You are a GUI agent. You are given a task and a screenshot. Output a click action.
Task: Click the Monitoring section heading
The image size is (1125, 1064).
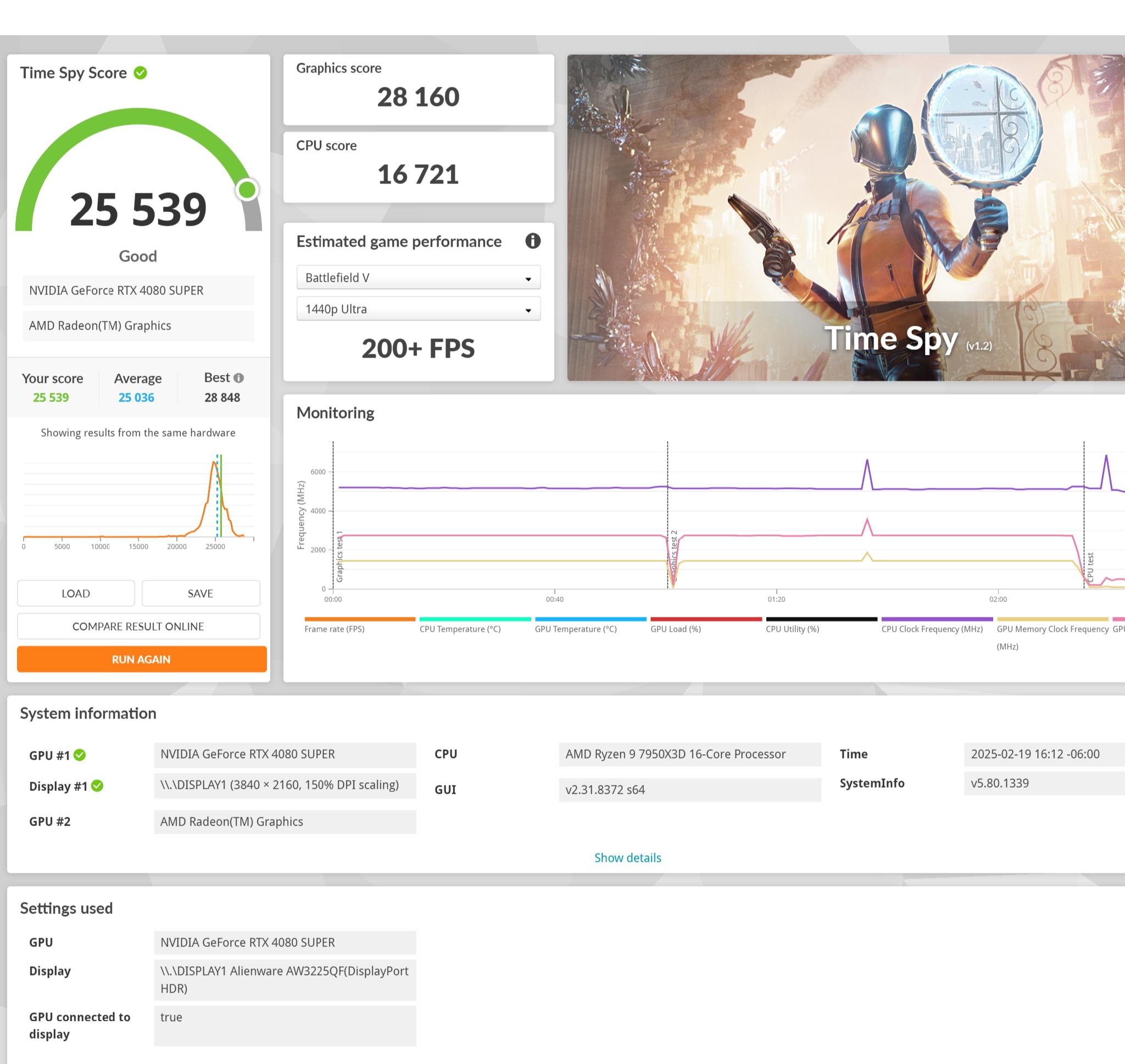pos(336,413)
